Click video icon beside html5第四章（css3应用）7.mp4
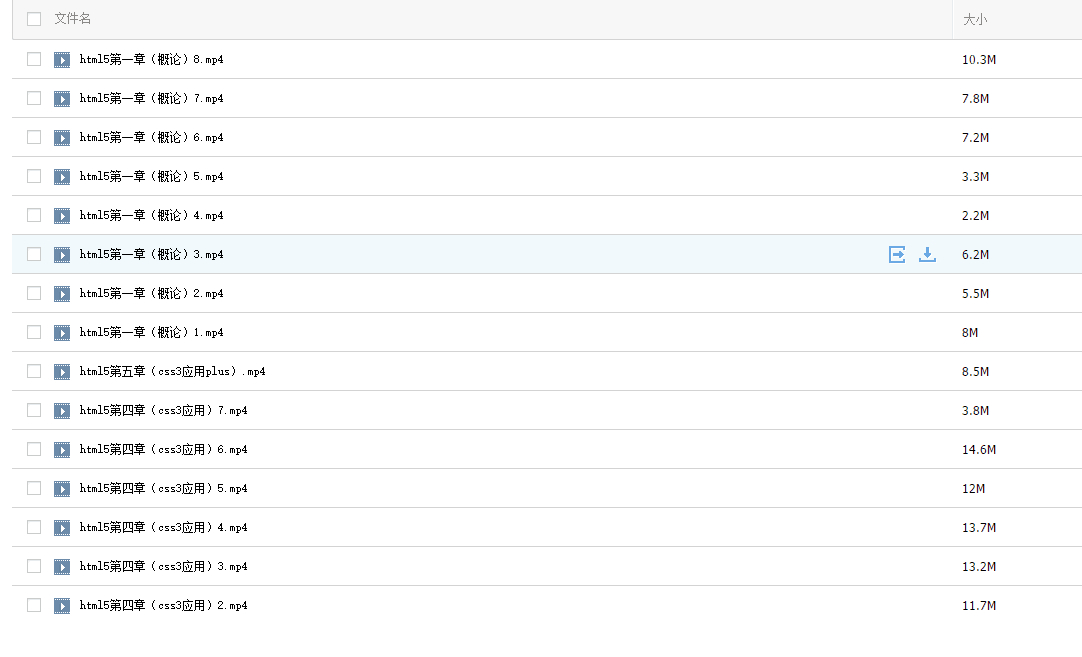Screen dimensions: 1082x657 pyautogui.click(x=62, y=411)
